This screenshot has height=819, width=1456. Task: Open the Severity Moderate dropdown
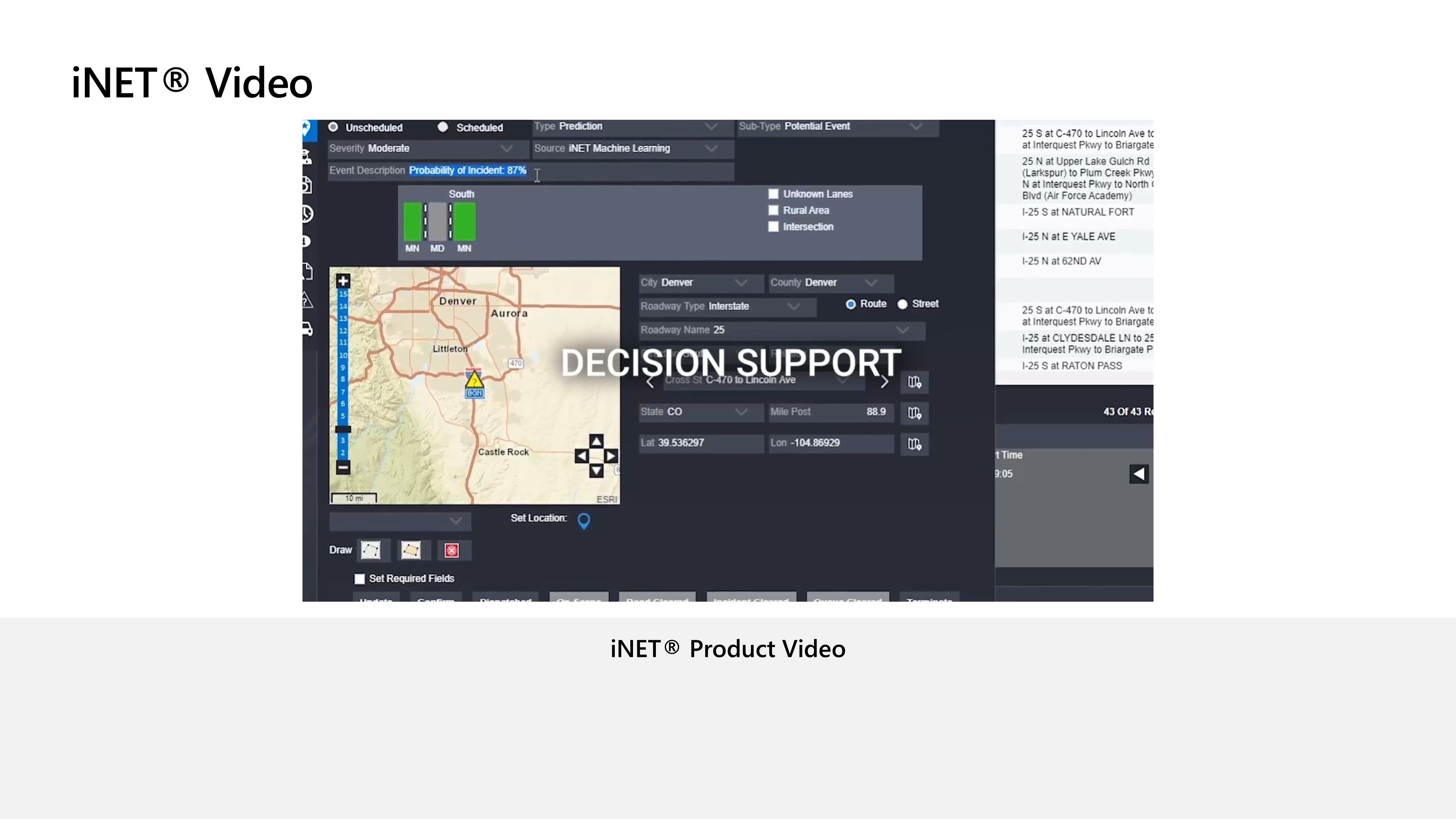[x=506, y=149]
